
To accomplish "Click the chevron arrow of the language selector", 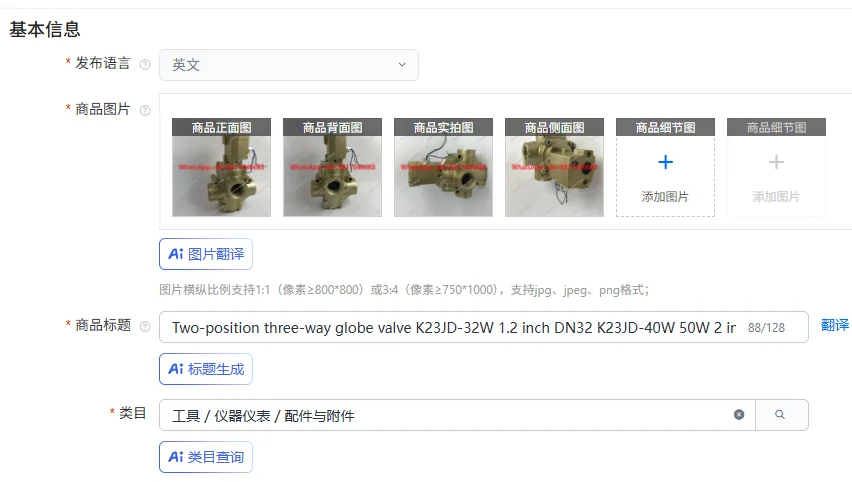I will 402,65.
